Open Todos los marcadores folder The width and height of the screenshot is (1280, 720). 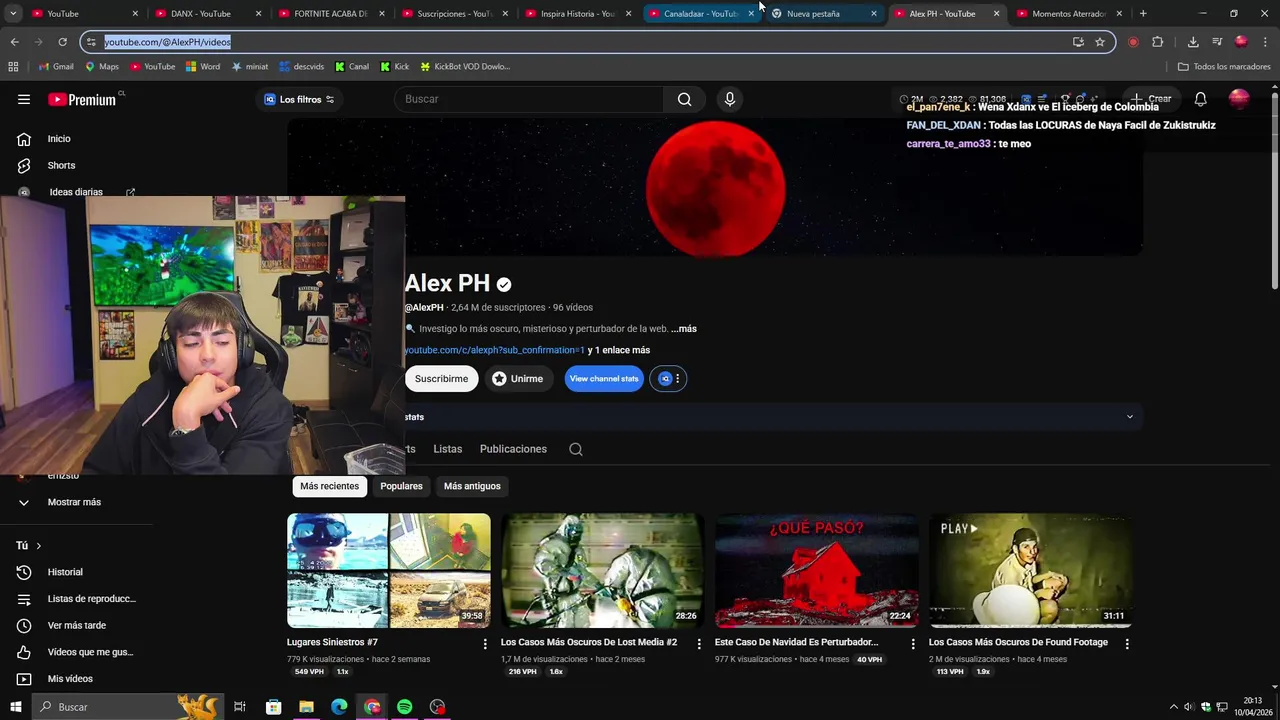pyautogui.click(x=1225, y=67)
